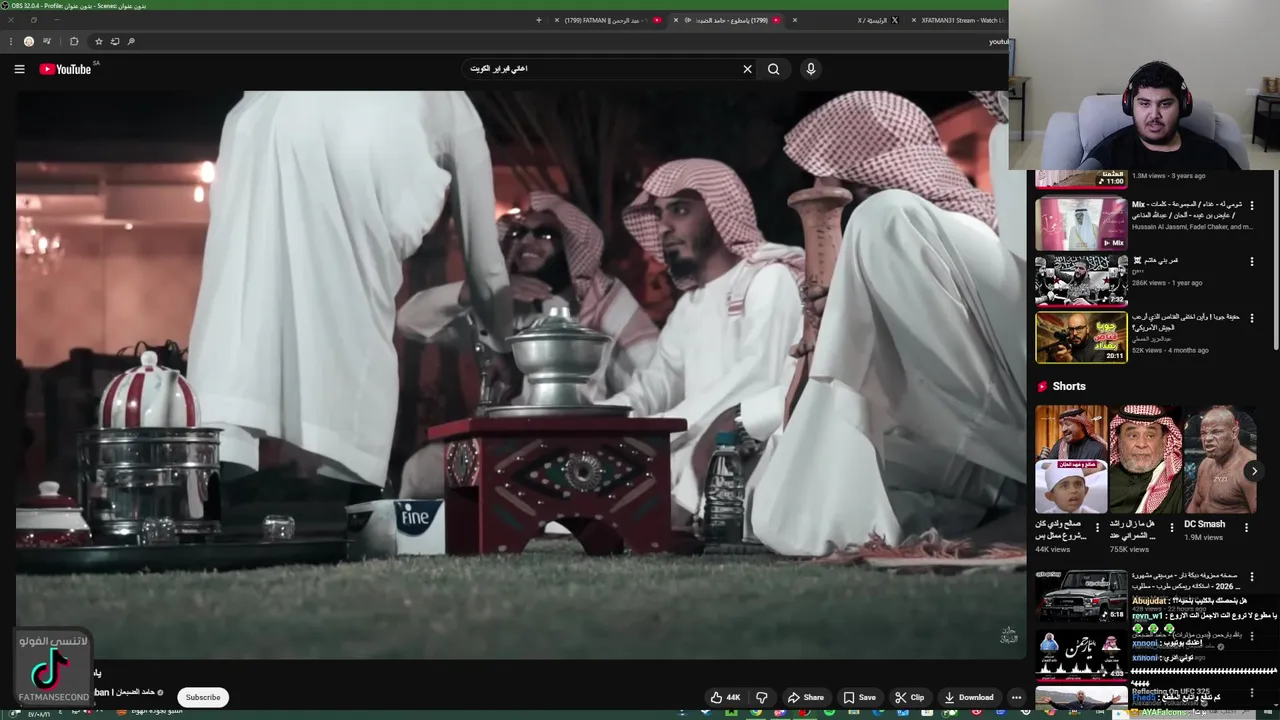Play the 11:00 recommended video thumbnail
The image size is (1280, 720).
click(x=1081, y=179)
